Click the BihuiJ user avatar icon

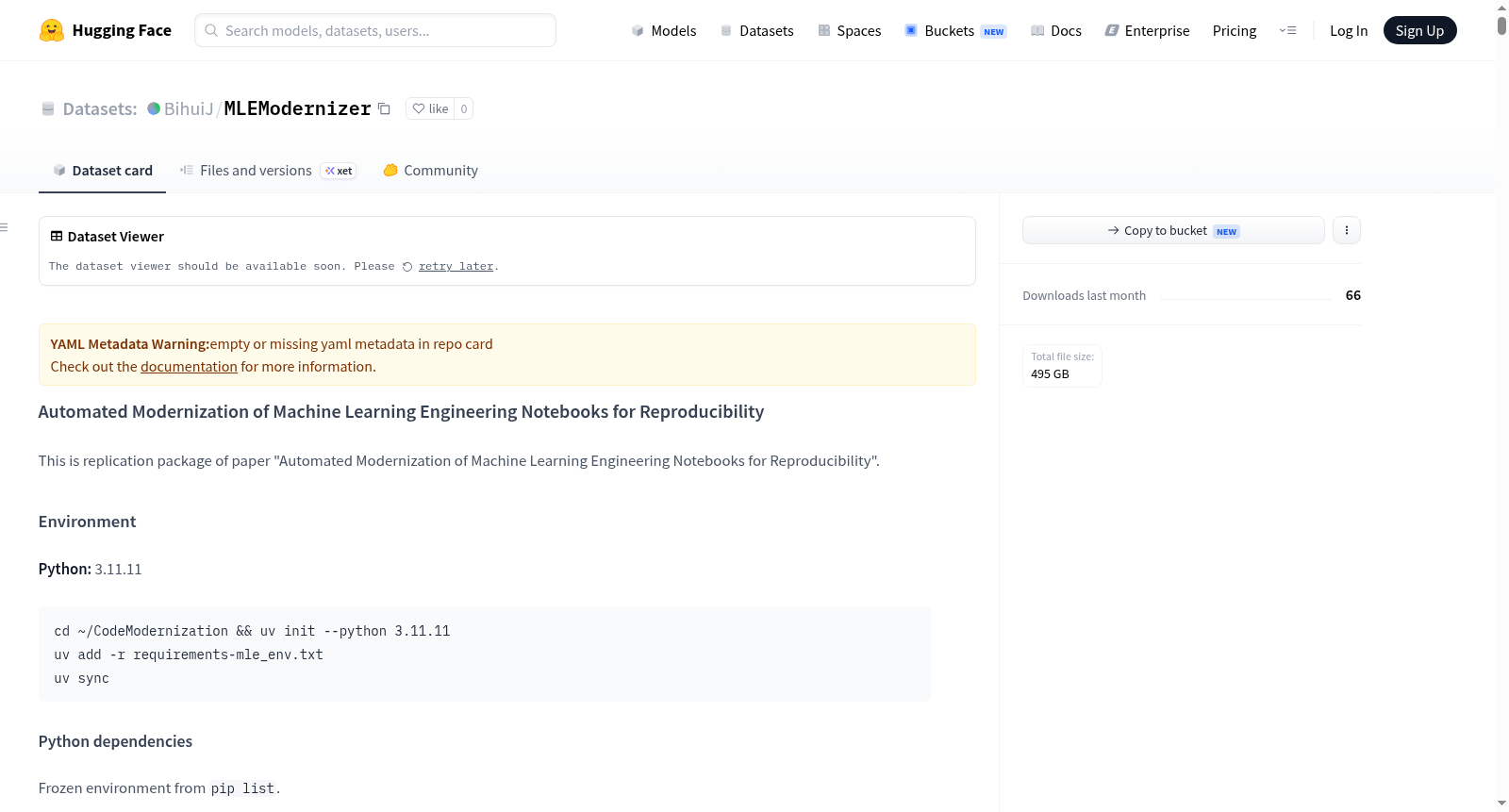click(154, 108)
